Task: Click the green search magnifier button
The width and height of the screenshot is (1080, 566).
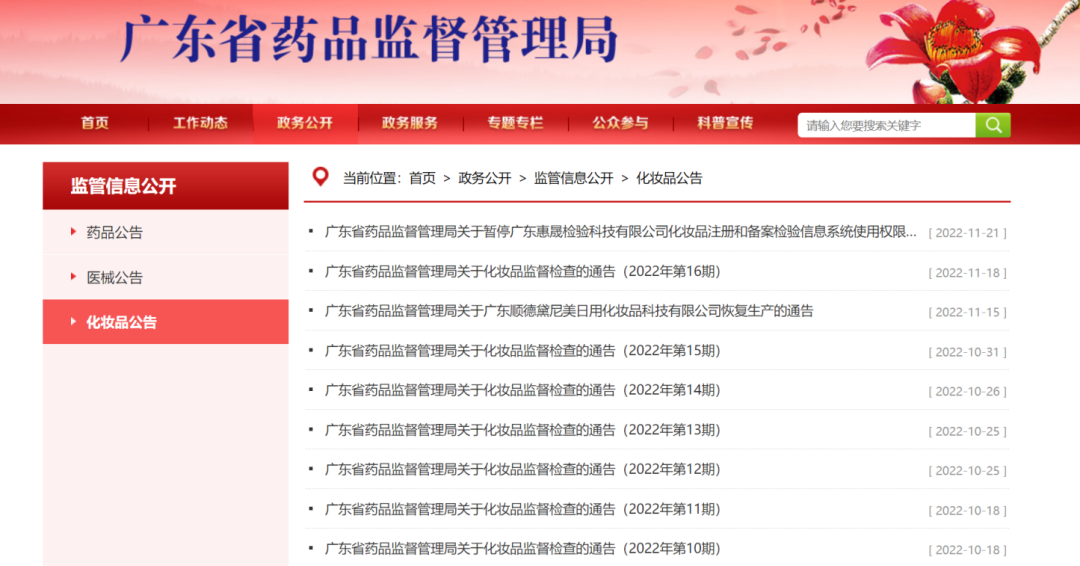Action: (x=993, y=125)
